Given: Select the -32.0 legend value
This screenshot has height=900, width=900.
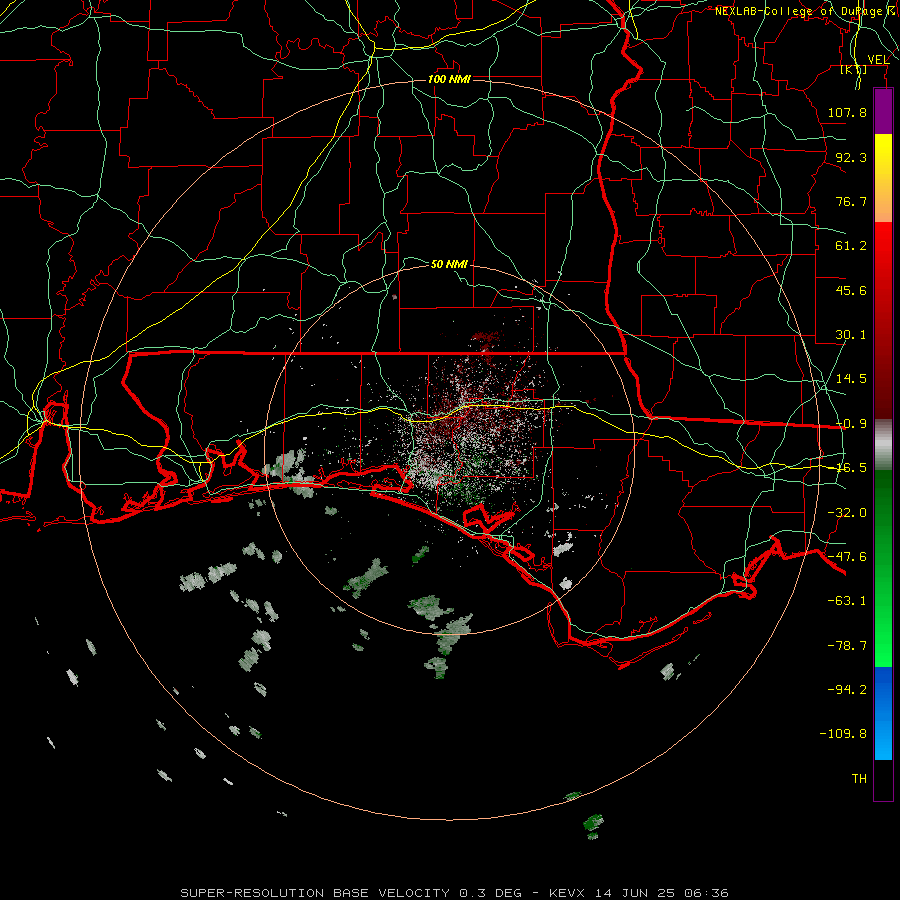Looking at the screenshot, I should point(847,513).
